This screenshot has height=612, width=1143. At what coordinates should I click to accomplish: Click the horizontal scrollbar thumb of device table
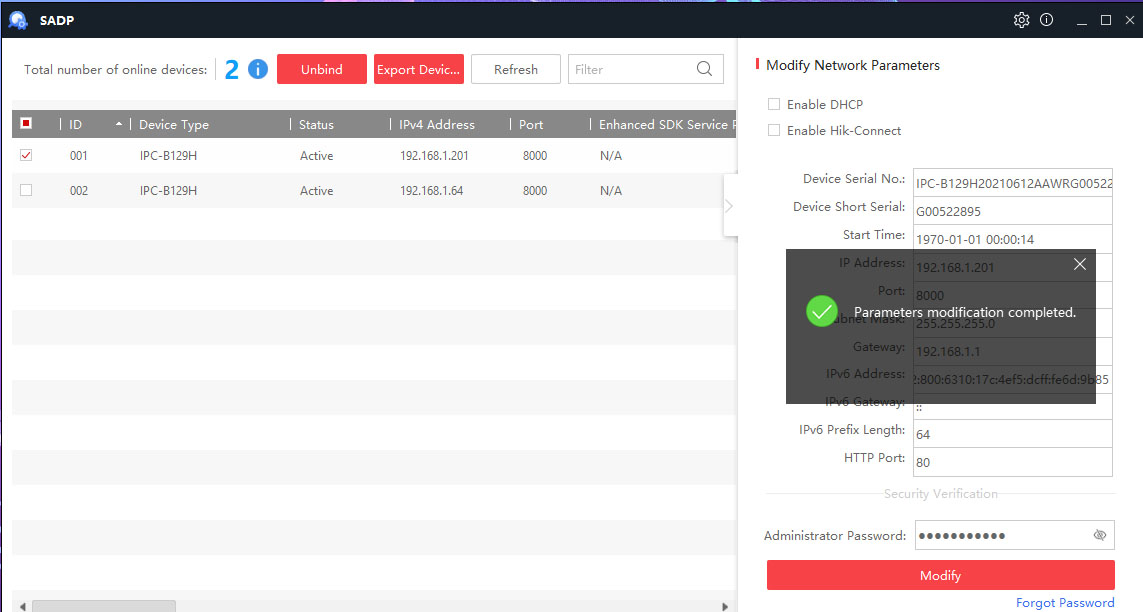pos(104,606)
